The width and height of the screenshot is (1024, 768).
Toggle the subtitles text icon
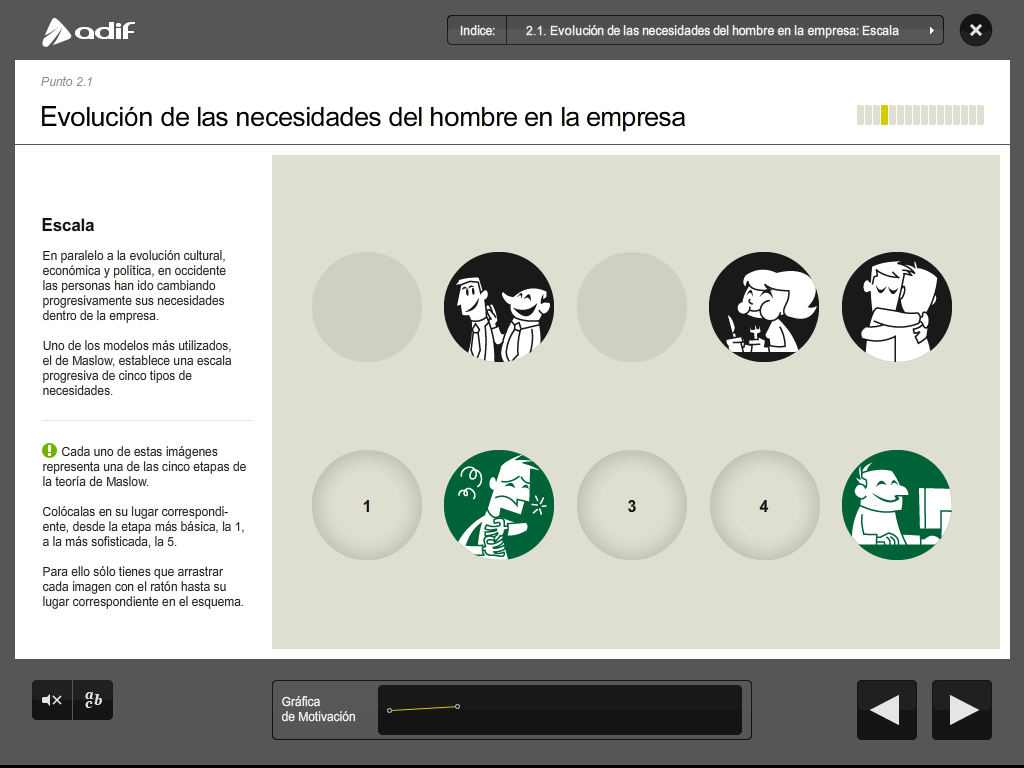click(x=93, y=700)
